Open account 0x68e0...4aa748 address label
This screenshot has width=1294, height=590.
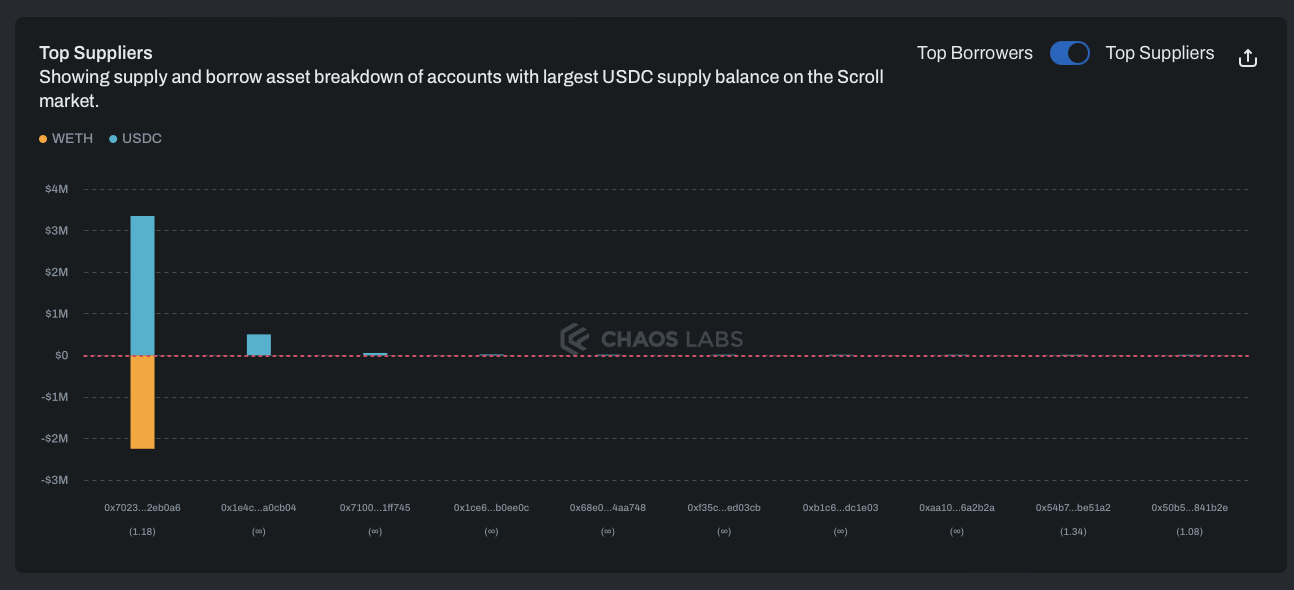click(608, 508)
